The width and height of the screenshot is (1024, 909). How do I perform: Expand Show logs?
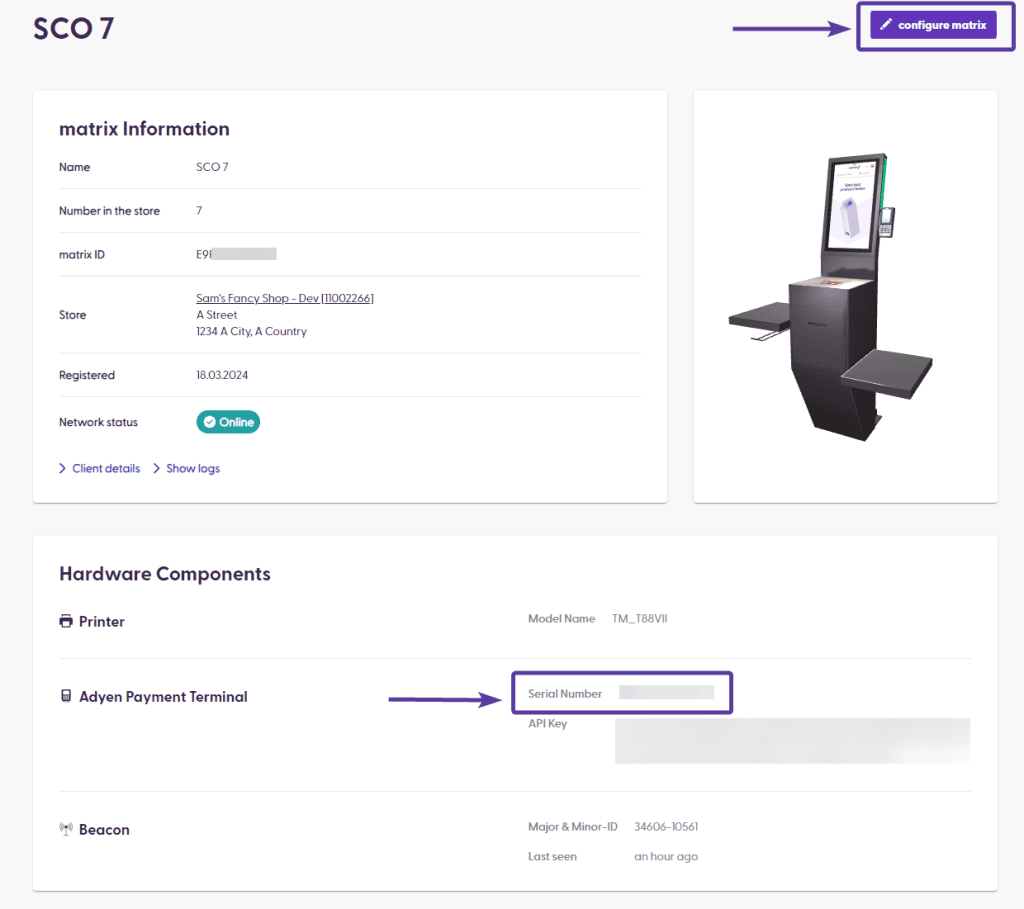[193, 468]
